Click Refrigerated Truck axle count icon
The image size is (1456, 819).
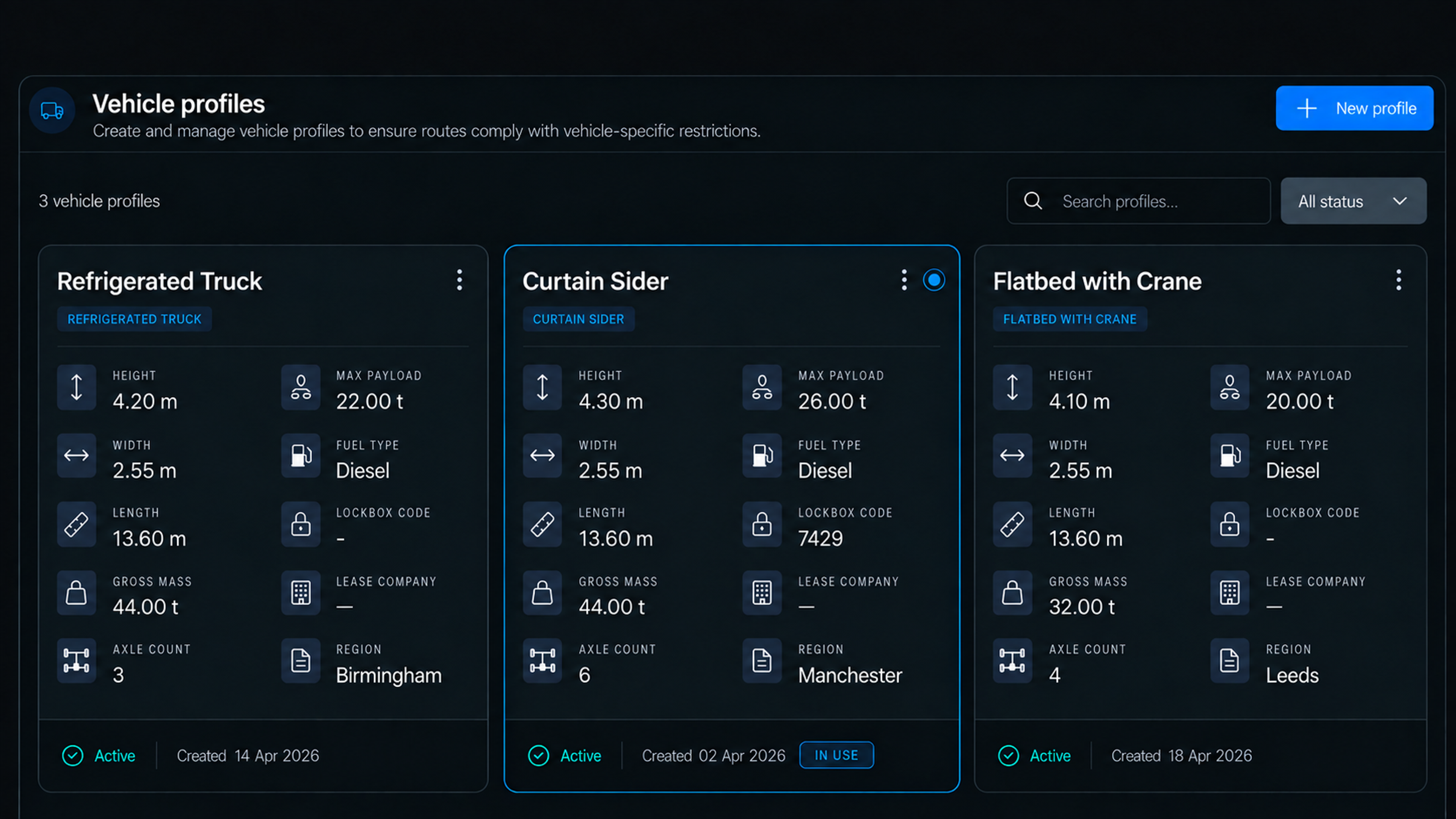coord(76,661)
